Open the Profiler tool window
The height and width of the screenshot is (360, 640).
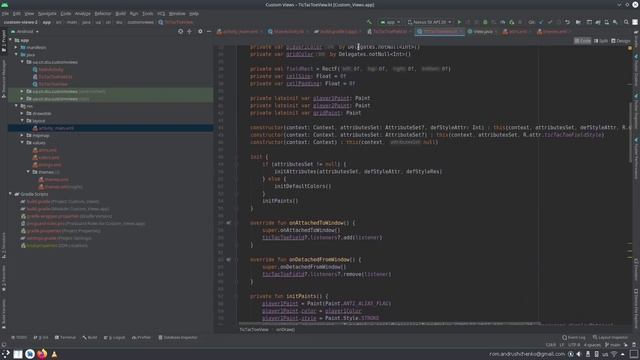coord(141,338)
